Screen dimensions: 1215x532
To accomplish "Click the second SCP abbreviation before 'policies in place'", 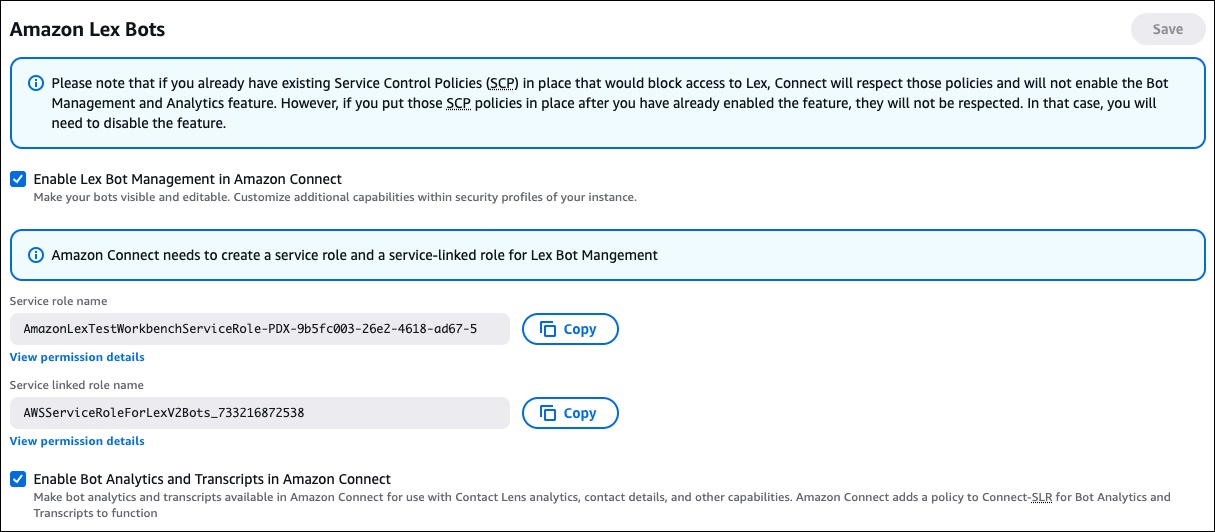I will 459,104.
